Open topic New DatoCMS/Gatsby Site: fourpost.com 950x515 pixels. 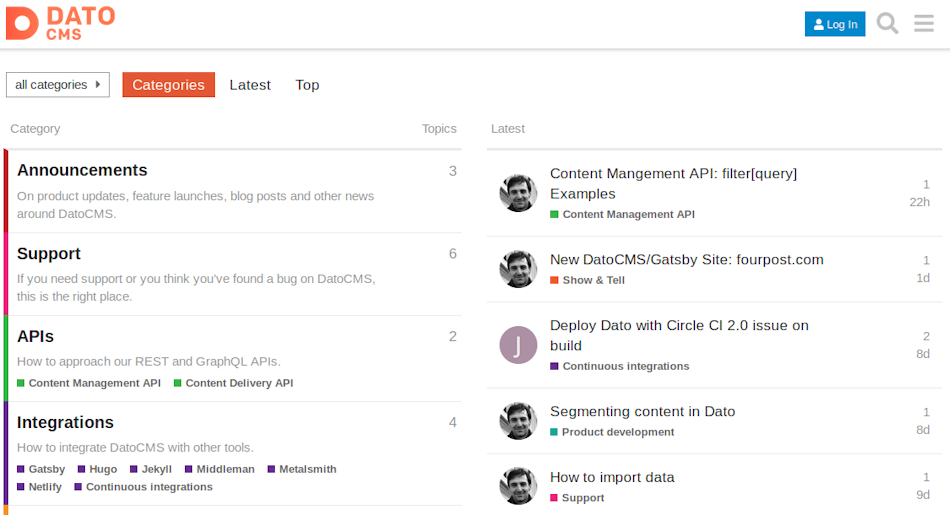click(x=686, y=259)
